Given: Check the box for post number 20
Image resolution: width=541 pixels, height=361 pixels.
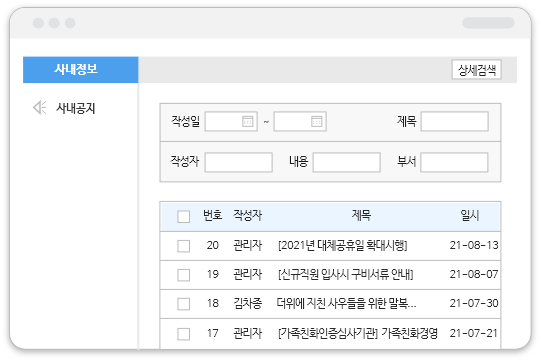Looking at the screenshot, I should click(184, 246).
